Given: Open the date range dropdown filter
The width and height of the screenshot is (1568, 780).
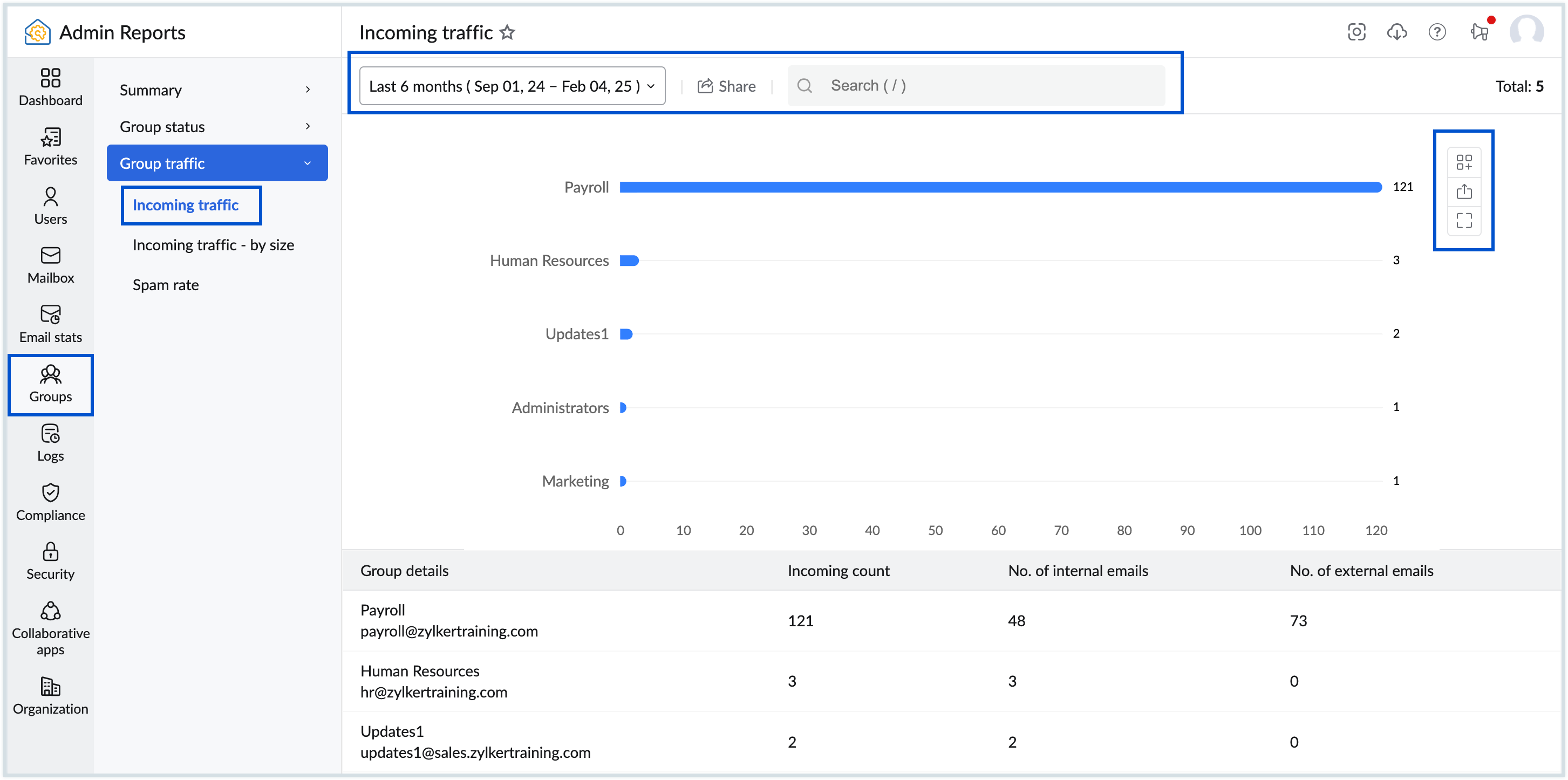Looking at the screenshot, I should tap(512, 85).
